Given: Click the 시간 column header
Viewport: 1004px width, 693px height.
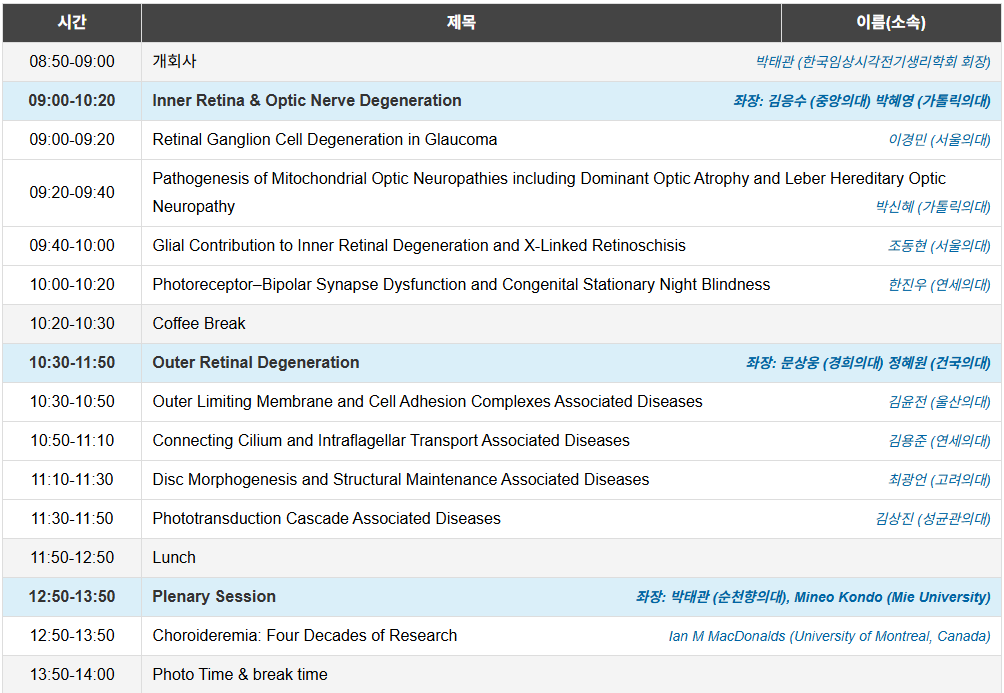Looking at the screenshot, I should [x=72, y=22].
